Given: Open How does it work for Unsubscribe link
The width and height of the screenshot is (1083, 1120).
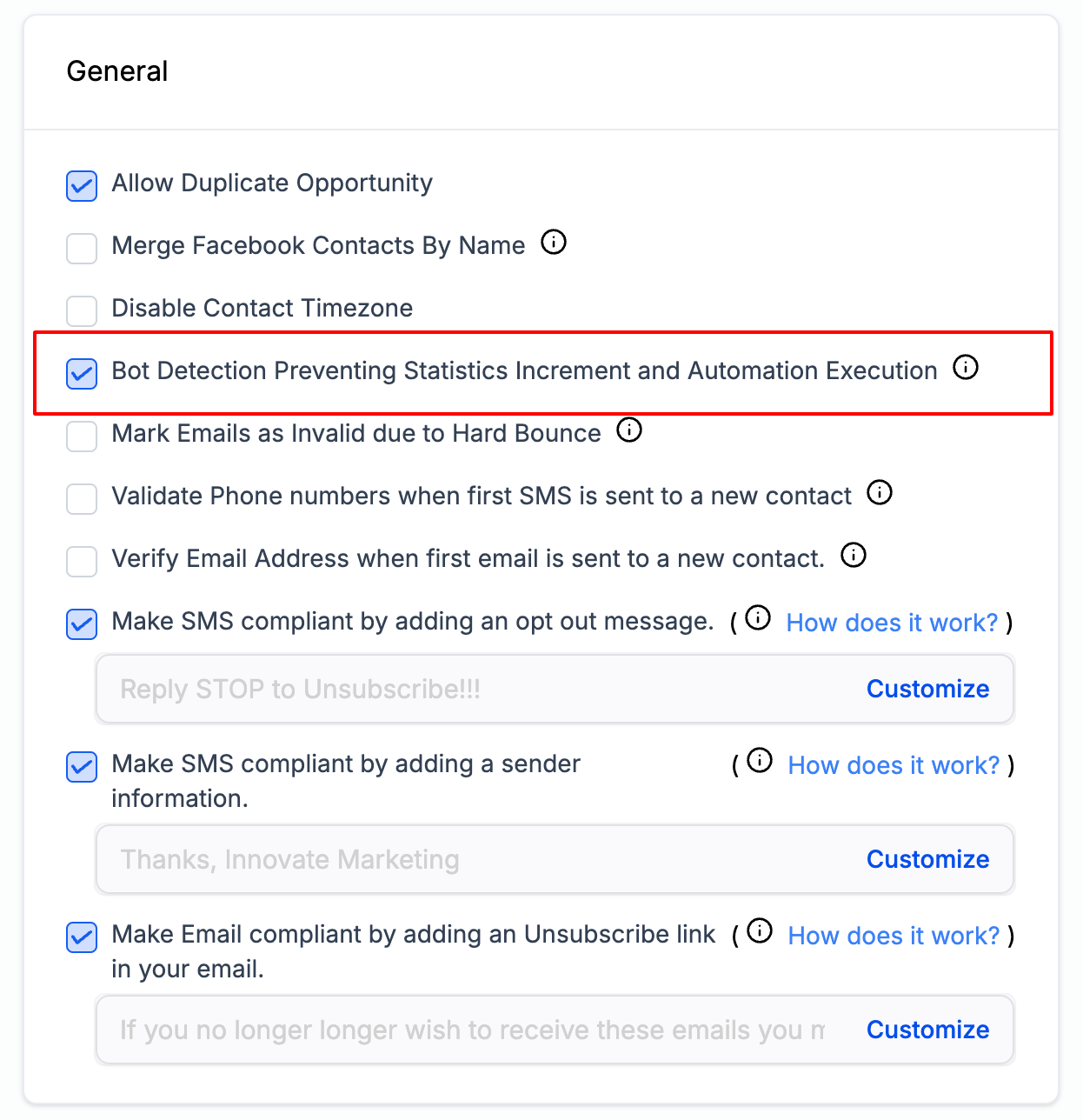Looking at the screenshot, I should click(x=894, y=936).
